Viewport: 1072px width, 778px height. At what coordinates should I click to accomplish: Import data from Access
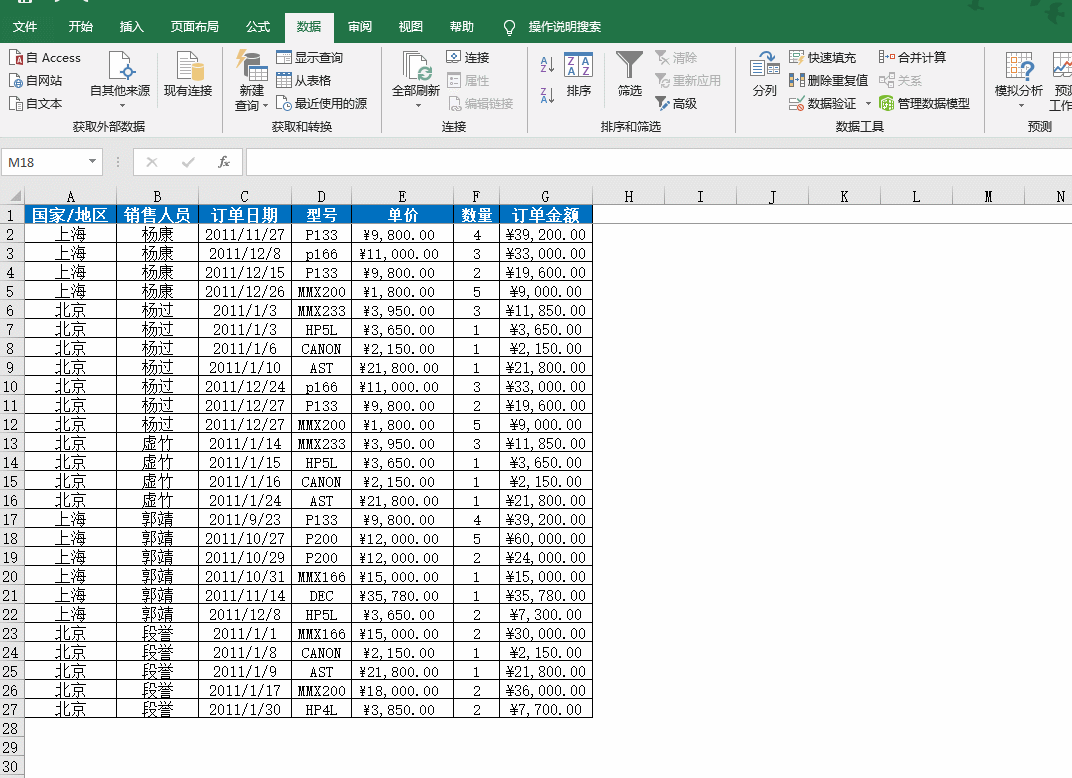(x=45, y=58)
